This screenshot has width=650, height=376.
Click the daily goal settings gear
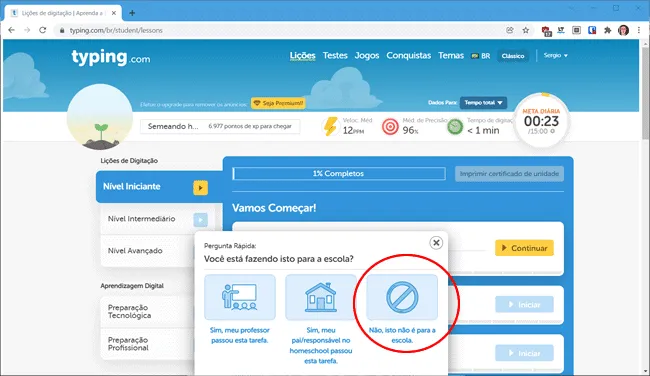(x=553, y=131)
